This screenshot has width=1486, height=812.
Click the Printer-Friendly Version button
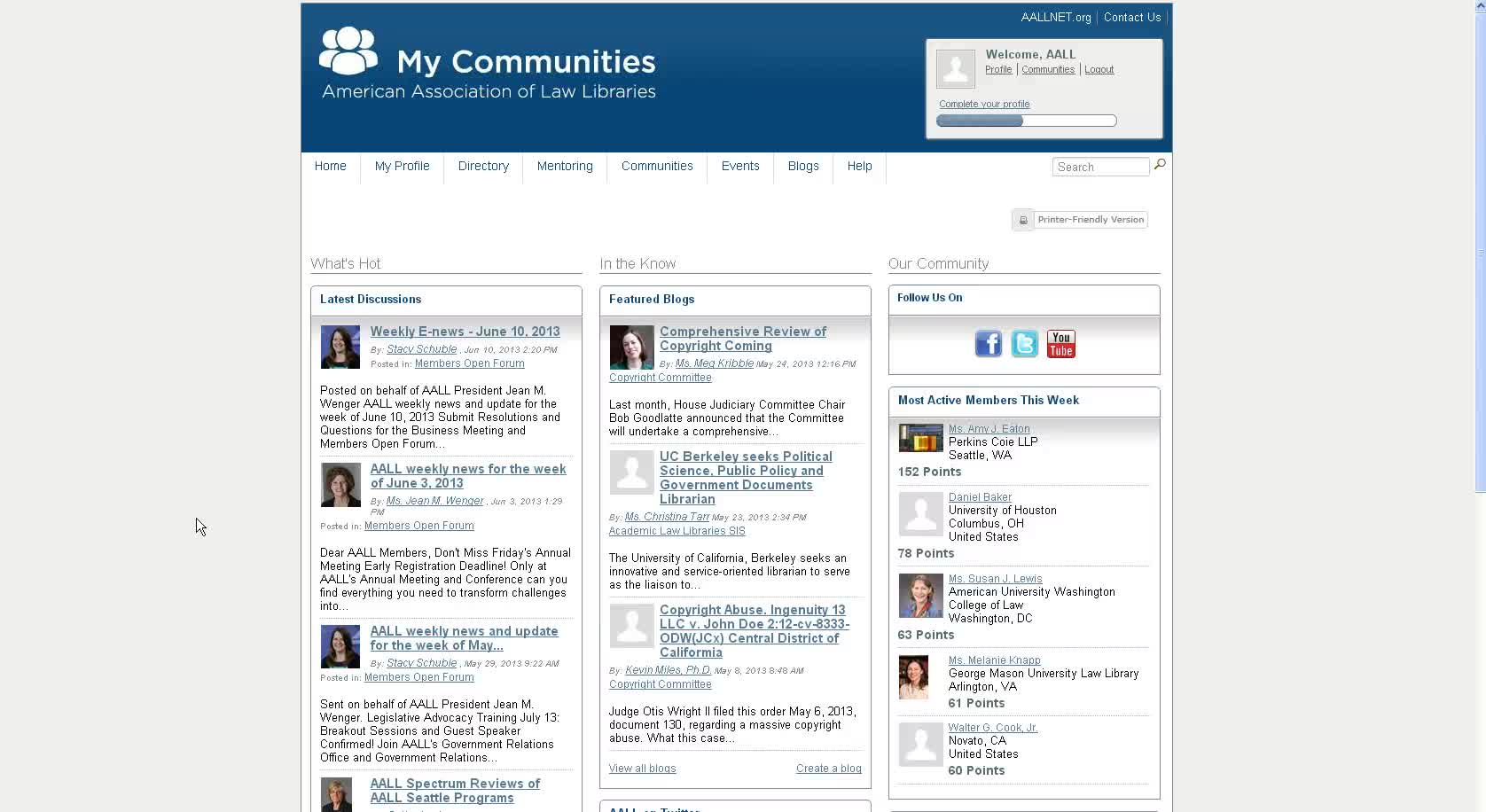pyautogui.click(x=1080, y=220)
